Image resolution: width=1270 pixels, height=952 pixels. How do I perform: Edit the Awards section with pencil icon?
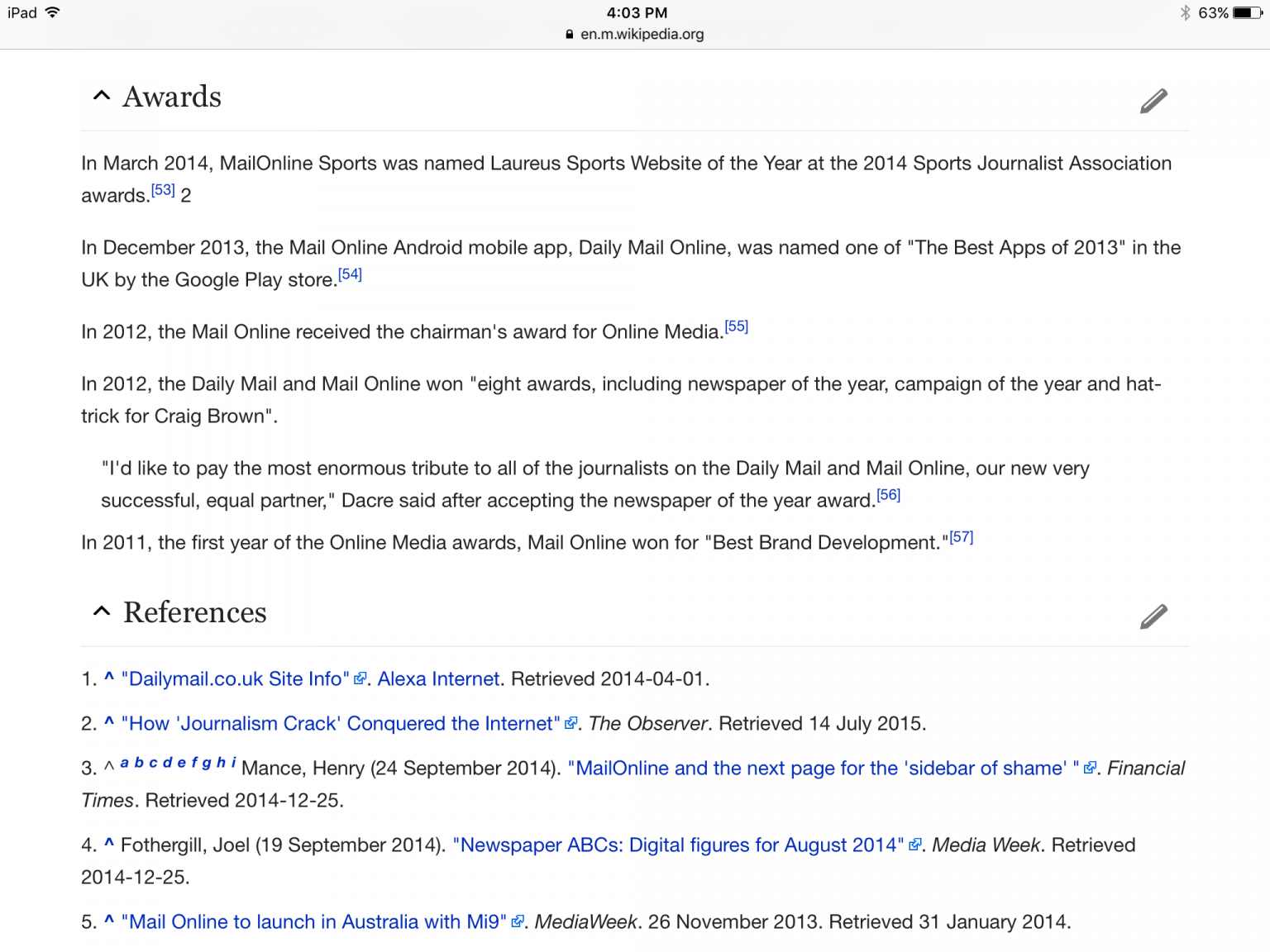[x=1153, y=101]
